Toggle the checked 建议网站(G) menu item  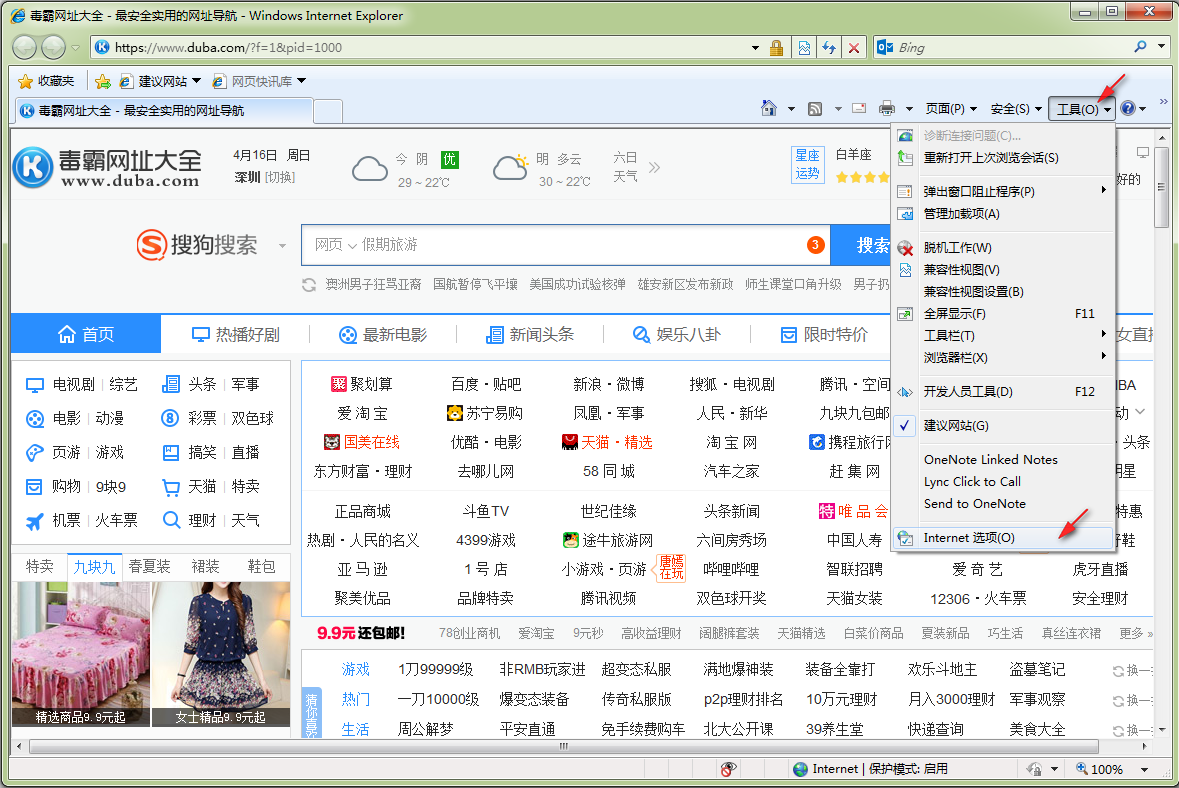coord(1002,426)
